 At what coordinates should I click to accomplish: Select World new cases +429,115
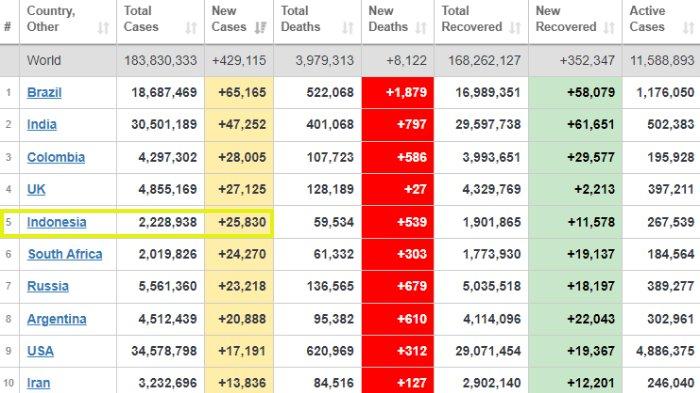[239, 60]
